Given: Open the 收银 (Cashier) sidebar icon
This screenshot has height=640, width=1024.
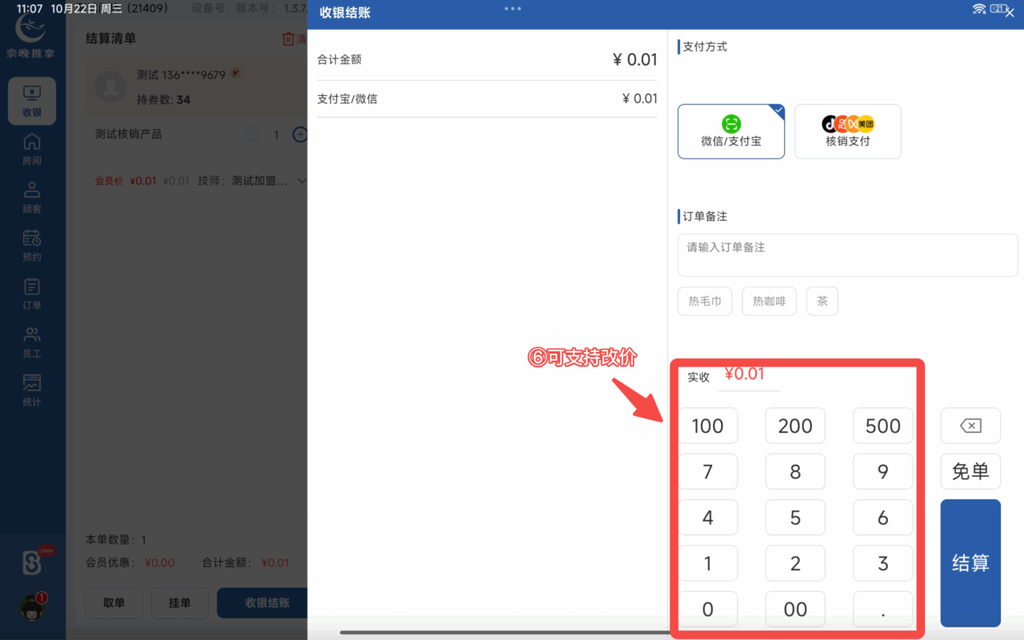Looking at the screenshot, I should point(31,100).
